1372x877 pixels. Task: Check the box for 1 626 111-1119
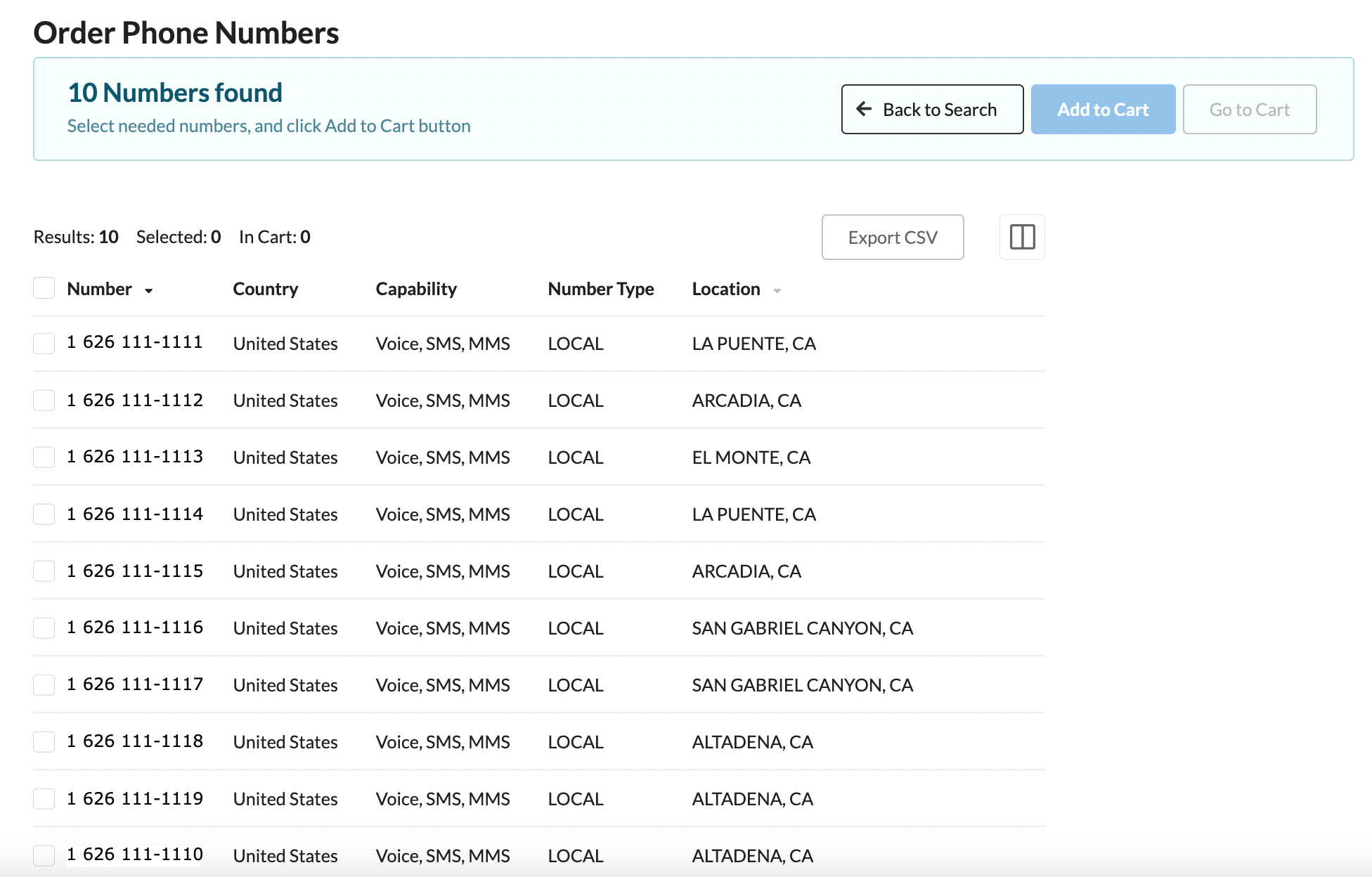pyautogui.click(x=44, y=799)
